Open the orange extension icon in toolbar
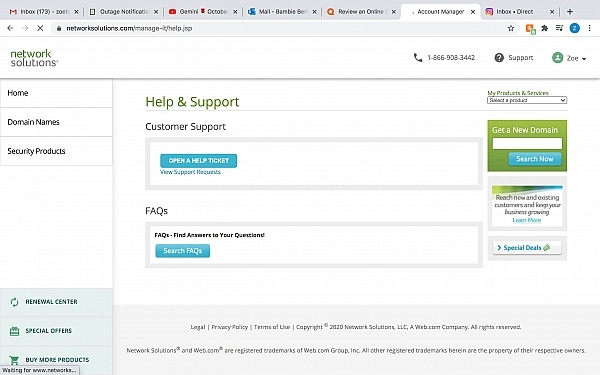 [x=530, y=28]
